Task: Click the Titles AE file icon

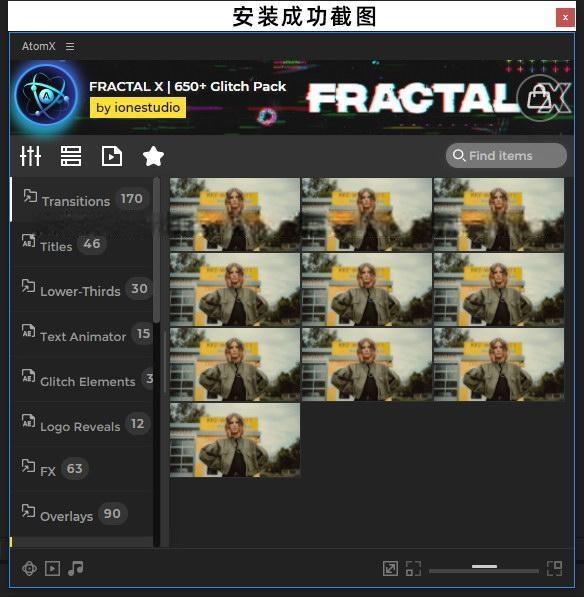Action: coord(29,241)
